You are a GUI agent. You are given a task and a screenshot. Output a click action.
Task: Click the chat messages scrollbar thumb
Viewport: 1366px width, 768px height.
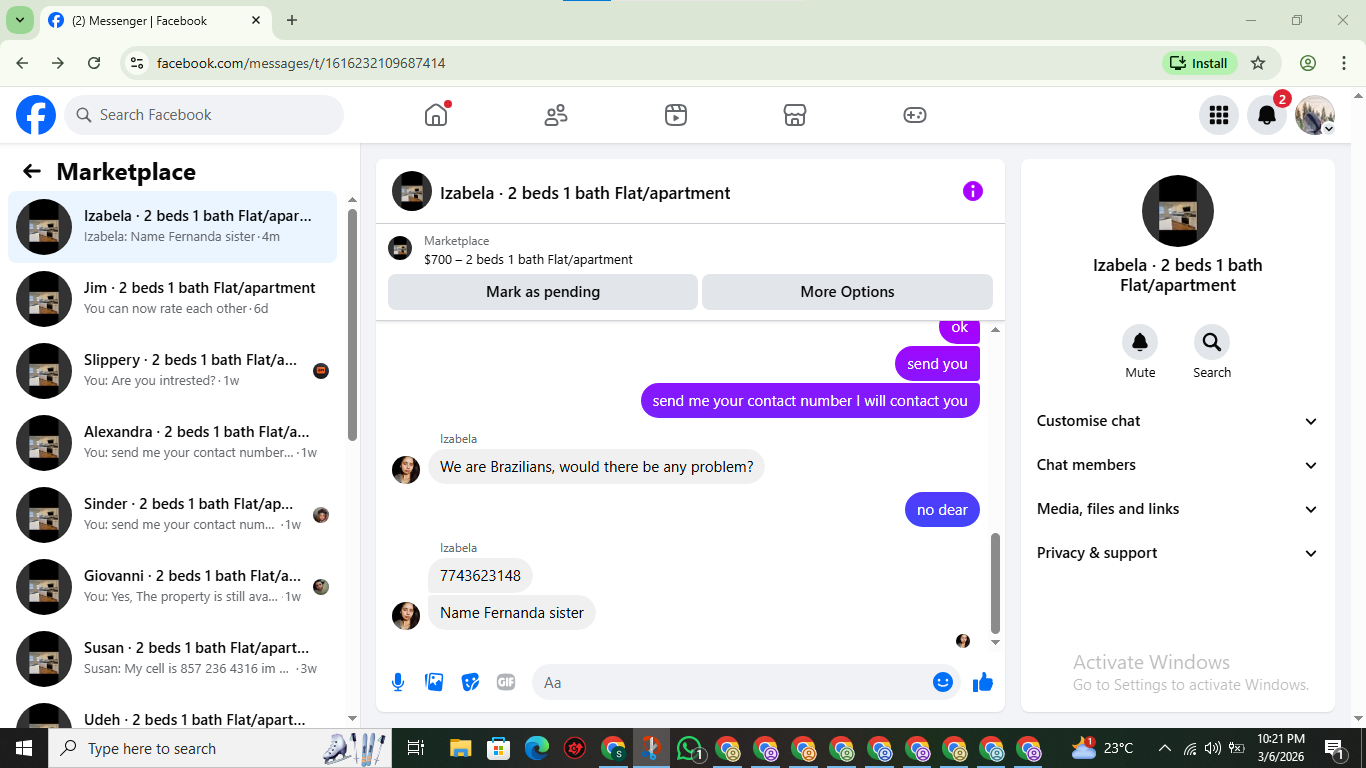coord(995,583)
